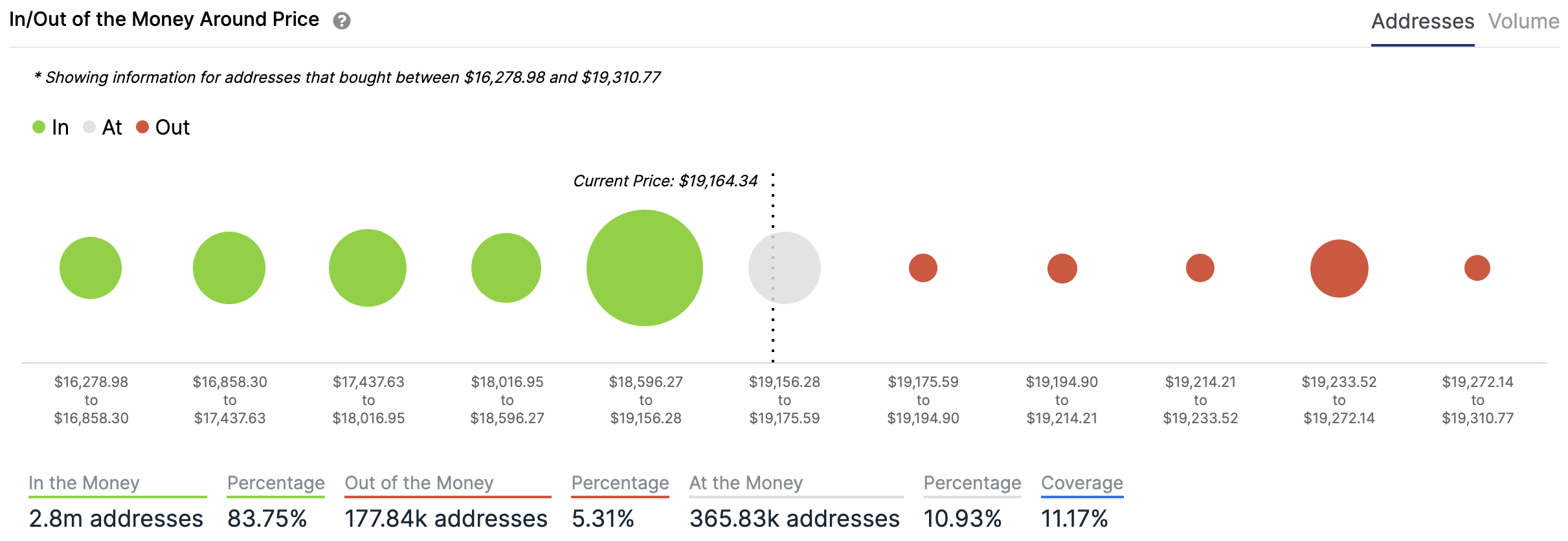Click the $17,437.63 to $18,016.95 green bubble

[x=368, y=268]
